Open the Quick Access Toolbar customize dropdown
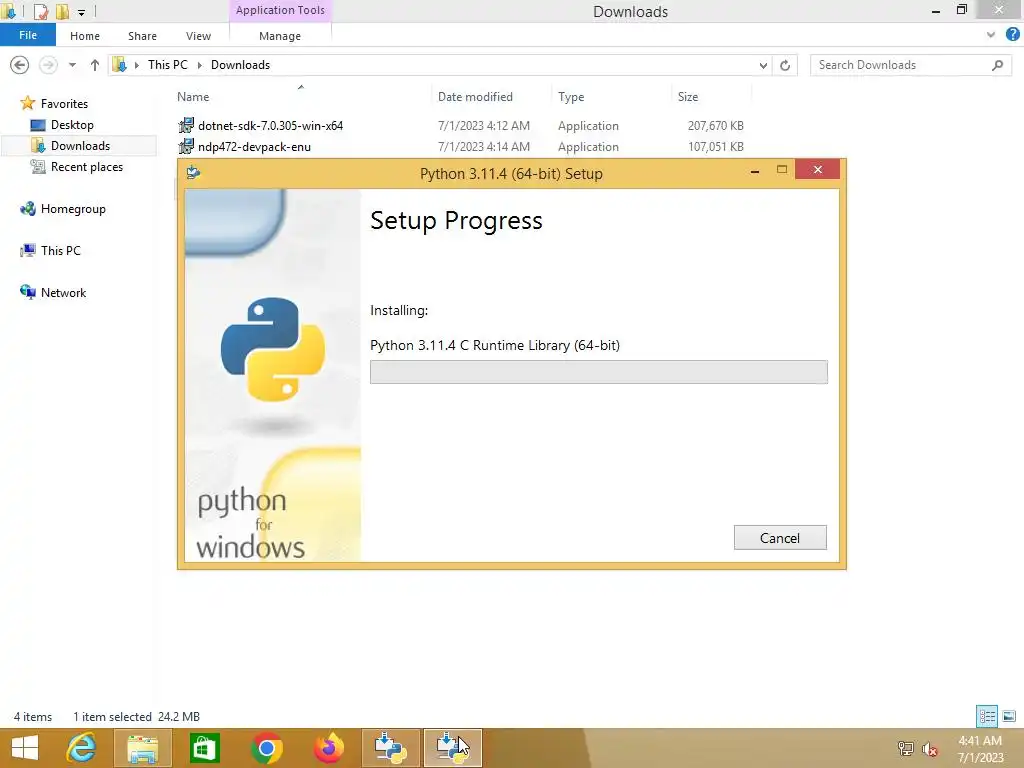1024x768 pixels. pyautogui.click(x=82, y=12)
